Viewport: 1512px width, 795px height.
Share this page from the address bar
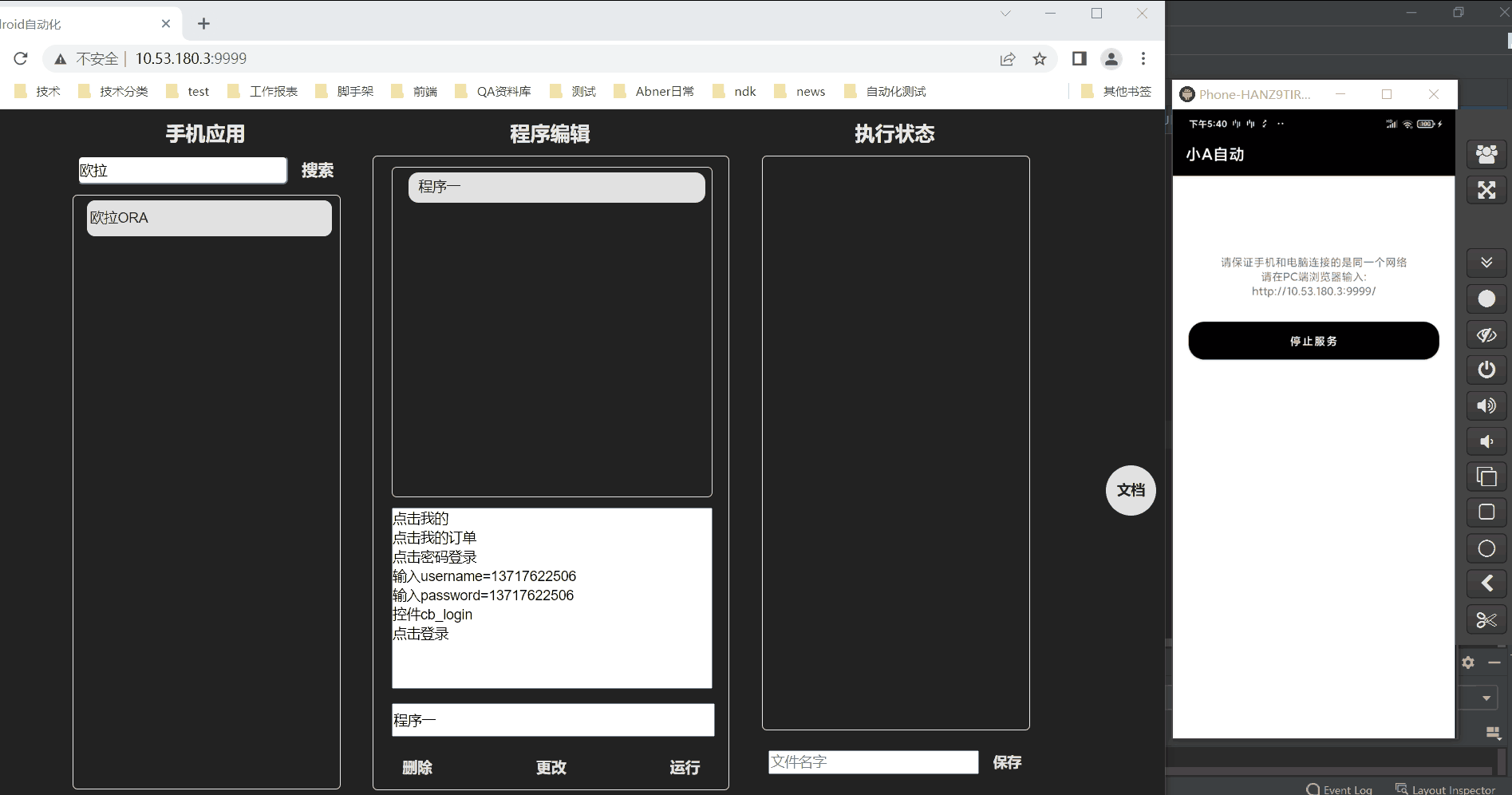(1008, 59)
